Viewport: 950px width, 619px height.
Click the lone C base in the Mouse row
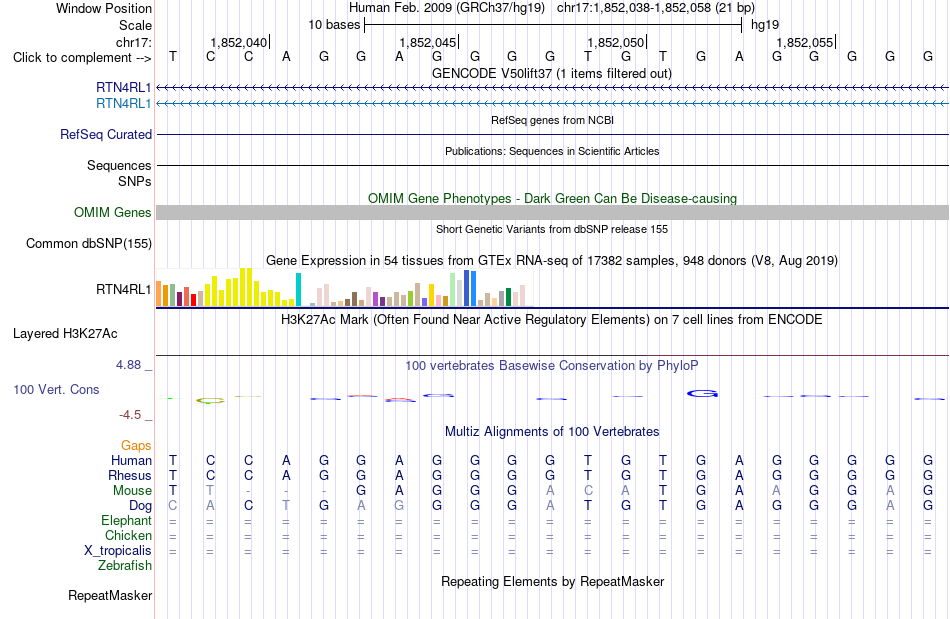tap(588, 491)
